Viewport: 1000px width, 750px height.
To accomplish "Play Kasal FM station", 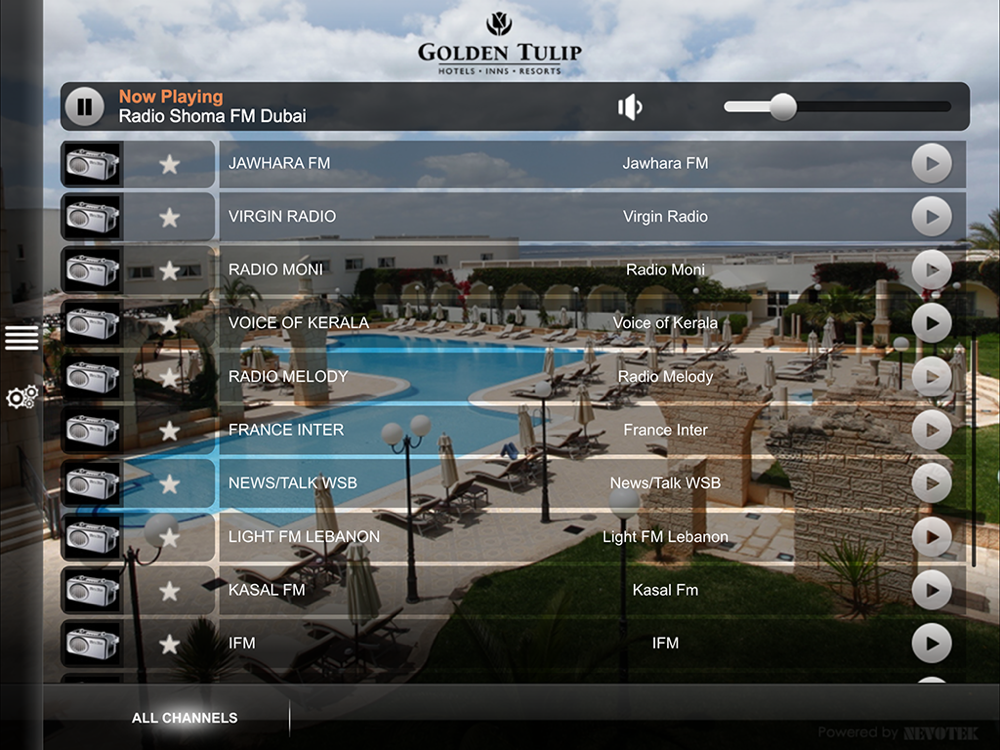I will pos(932,591).
